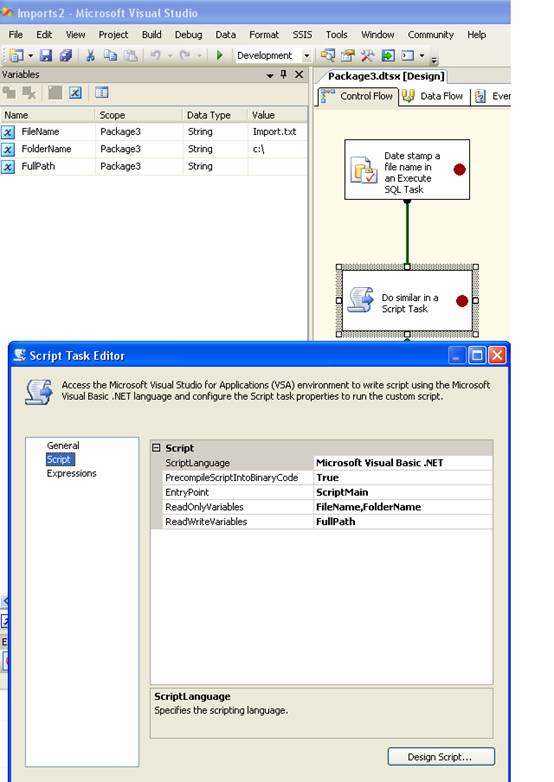Click Add Variable icon in Variables panel
Viewport: 554px width, 782px height.
tap(9, 93)
